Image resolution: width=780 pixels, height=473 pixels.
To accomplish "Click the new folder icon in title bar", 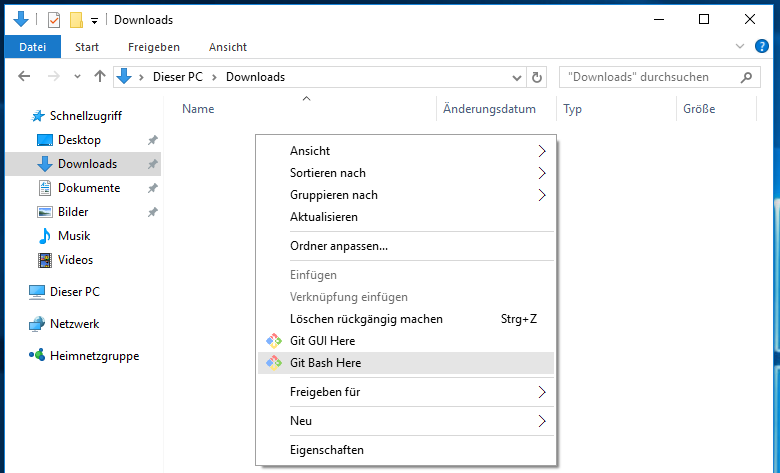I will pos(76,20).
